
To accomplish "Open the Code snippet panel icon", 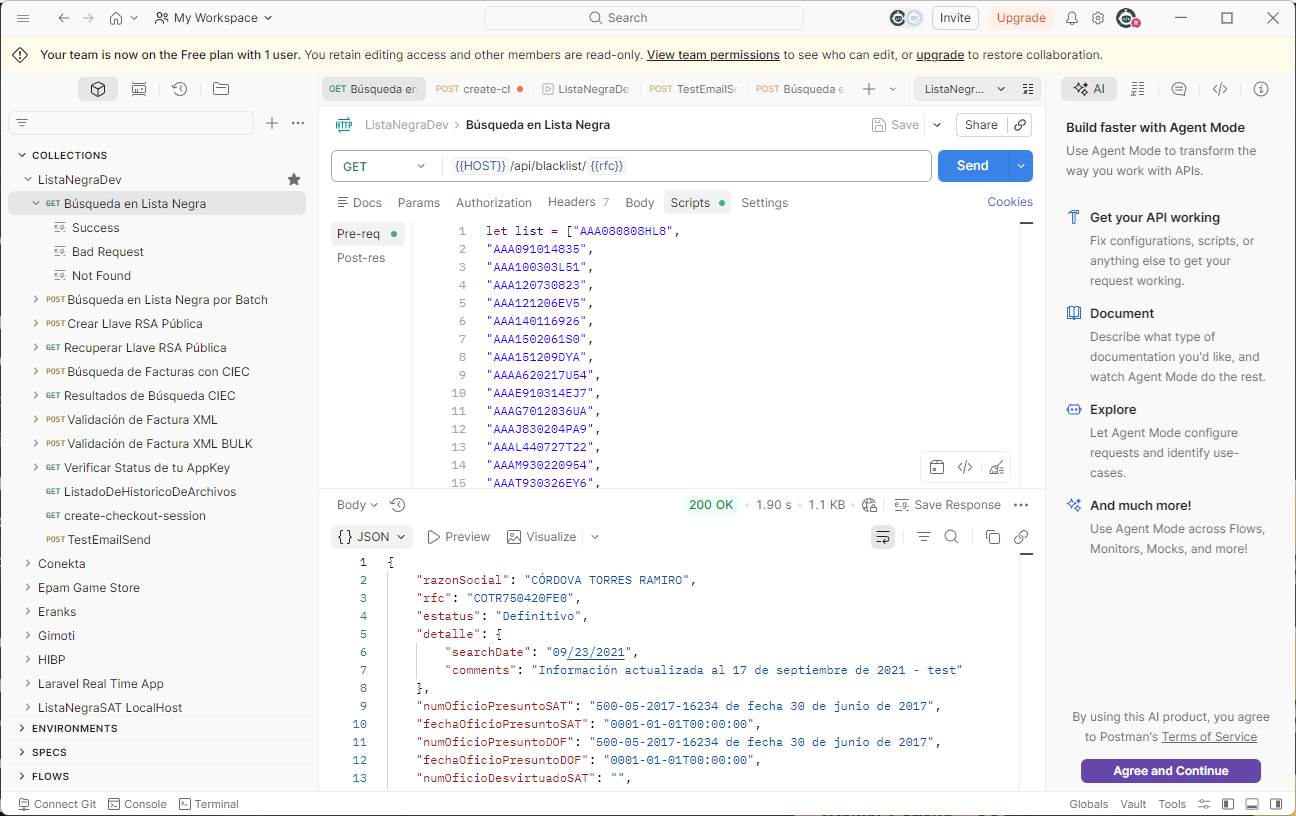I will click(1220, 89).
